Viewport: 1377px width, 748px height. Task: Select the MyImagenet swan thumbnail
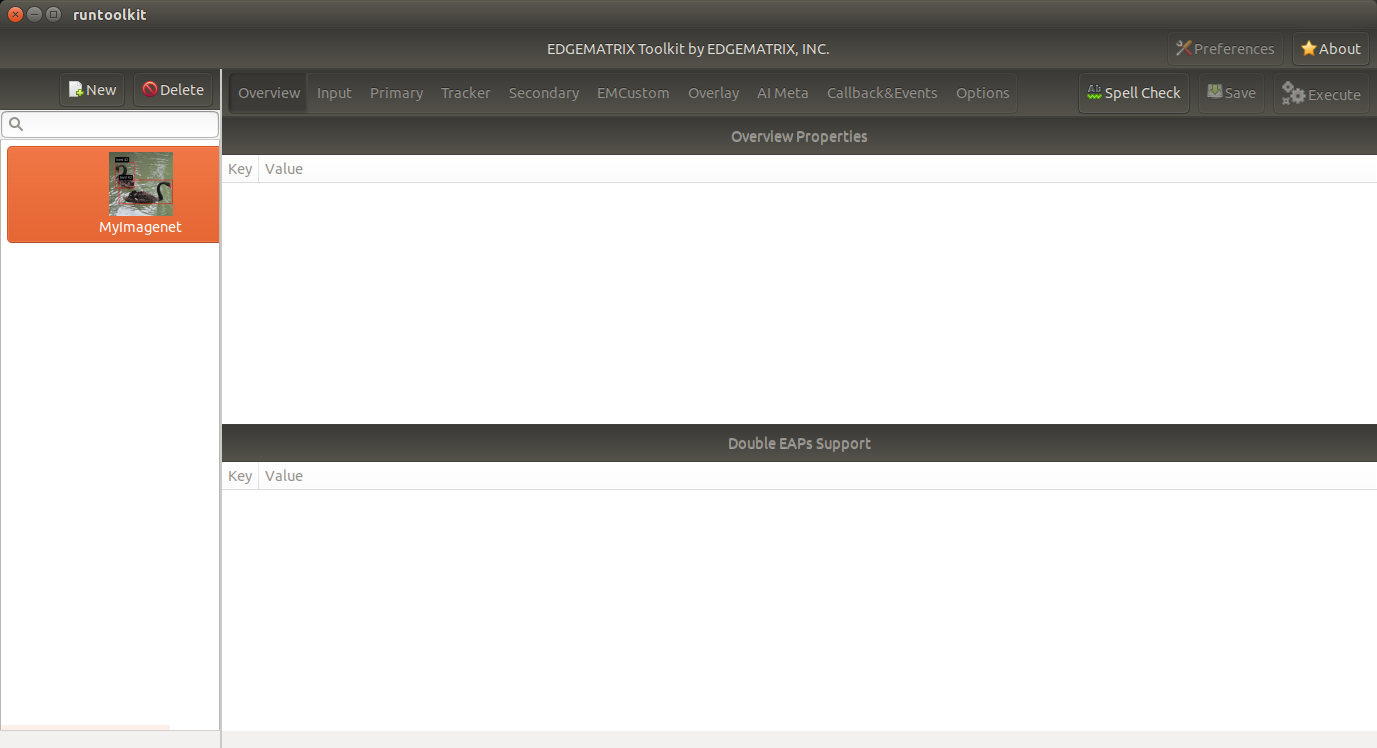pos(141,184)
